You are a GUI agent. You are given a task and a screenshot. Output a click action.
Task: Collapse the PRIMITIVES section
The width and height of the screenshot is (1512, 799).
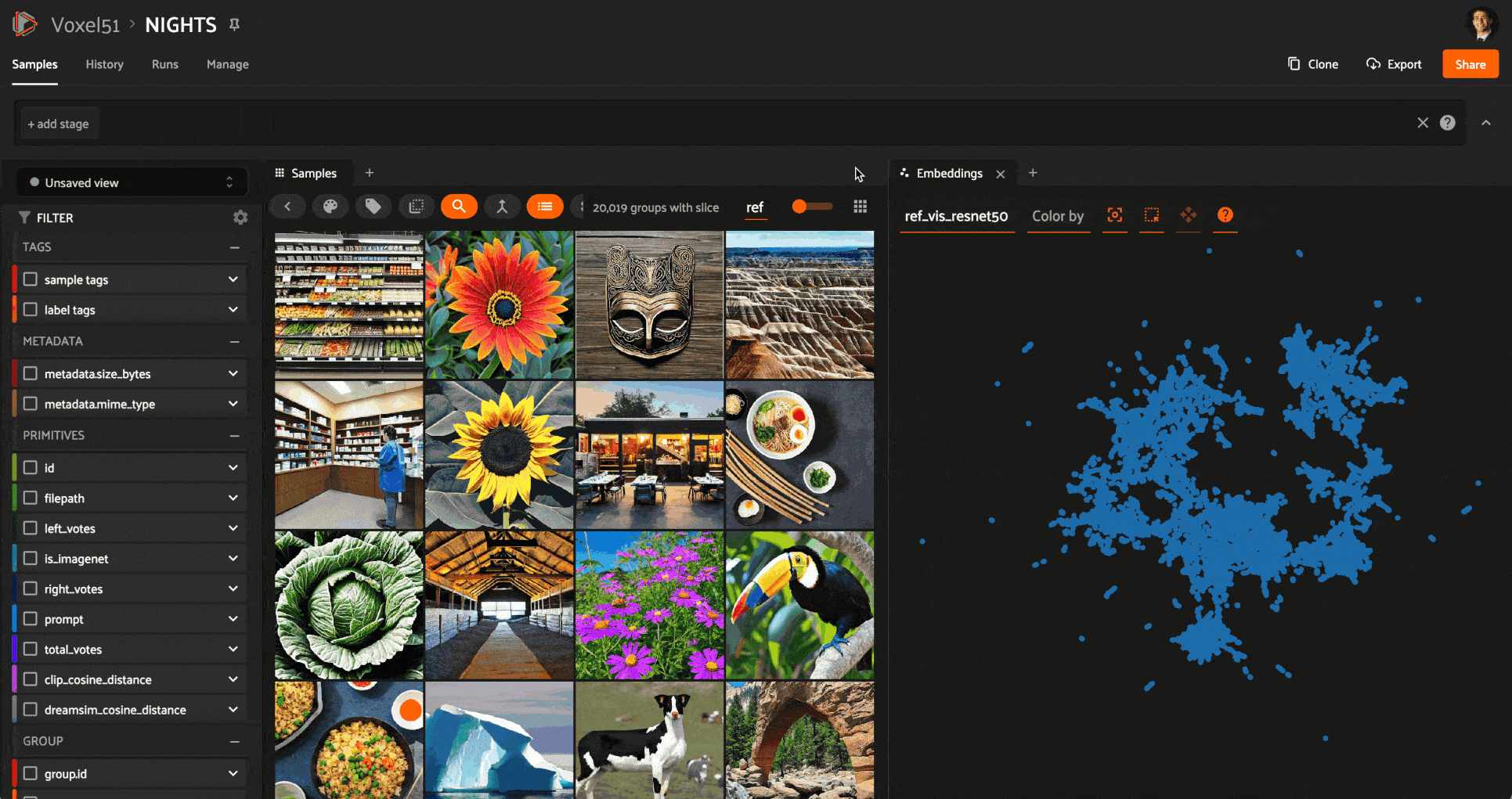click(x=234, y=435)
